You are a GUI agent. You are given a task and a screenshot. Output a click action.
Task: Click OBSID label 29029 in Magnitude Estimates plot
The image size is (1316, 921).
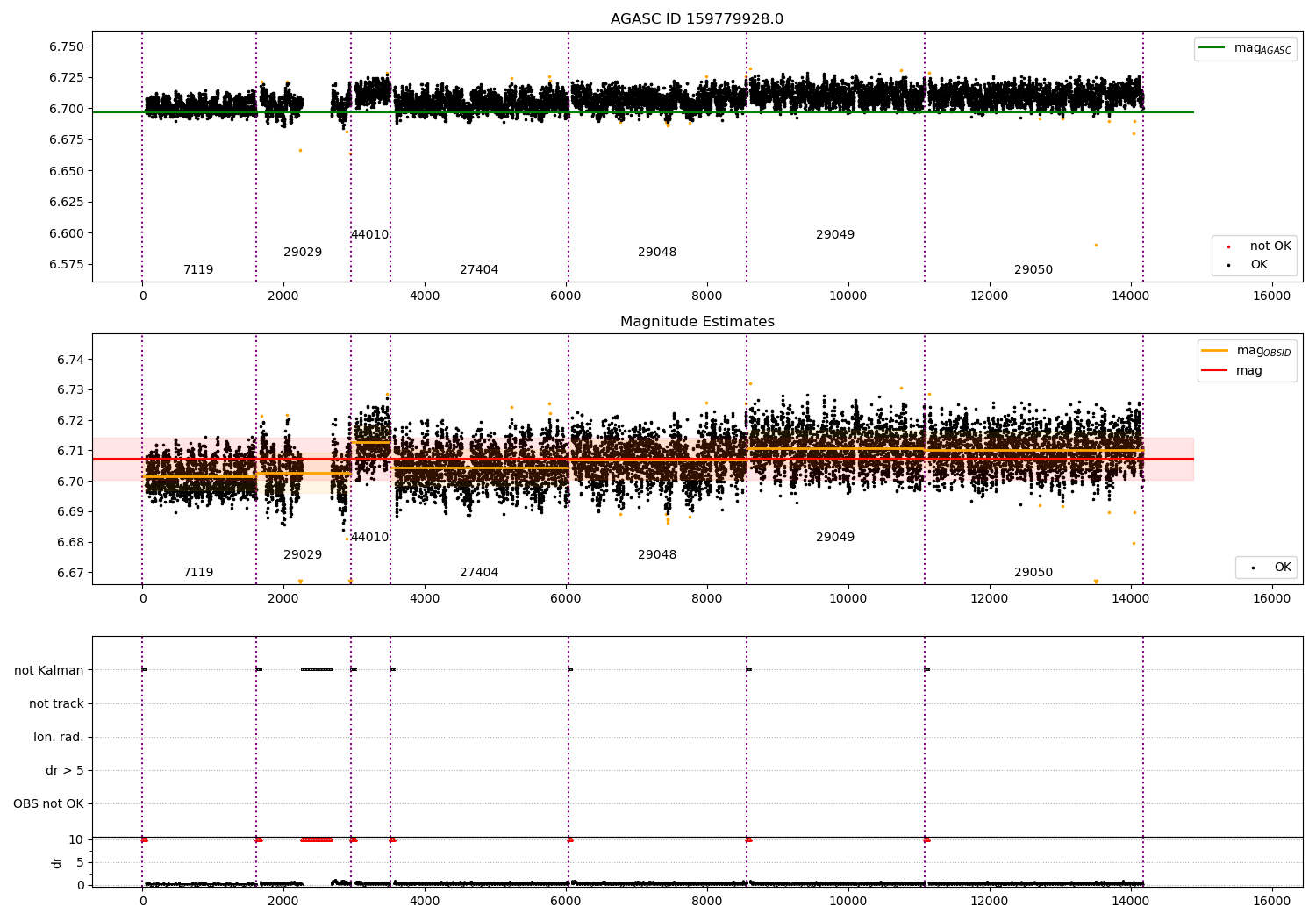[303, 555]
